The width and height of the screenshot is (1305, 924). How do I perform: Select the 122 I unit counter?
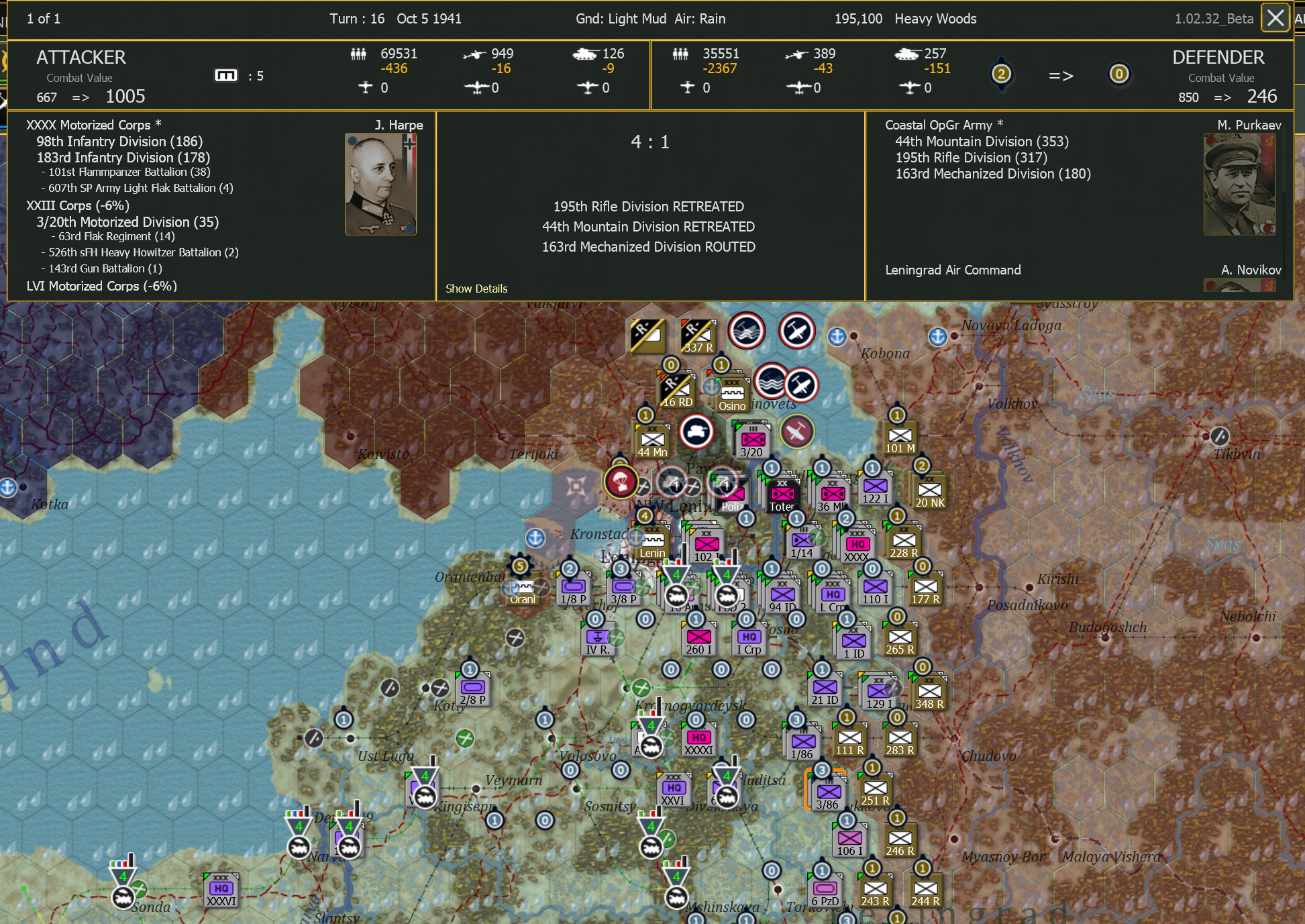click(x=875, y=488)
